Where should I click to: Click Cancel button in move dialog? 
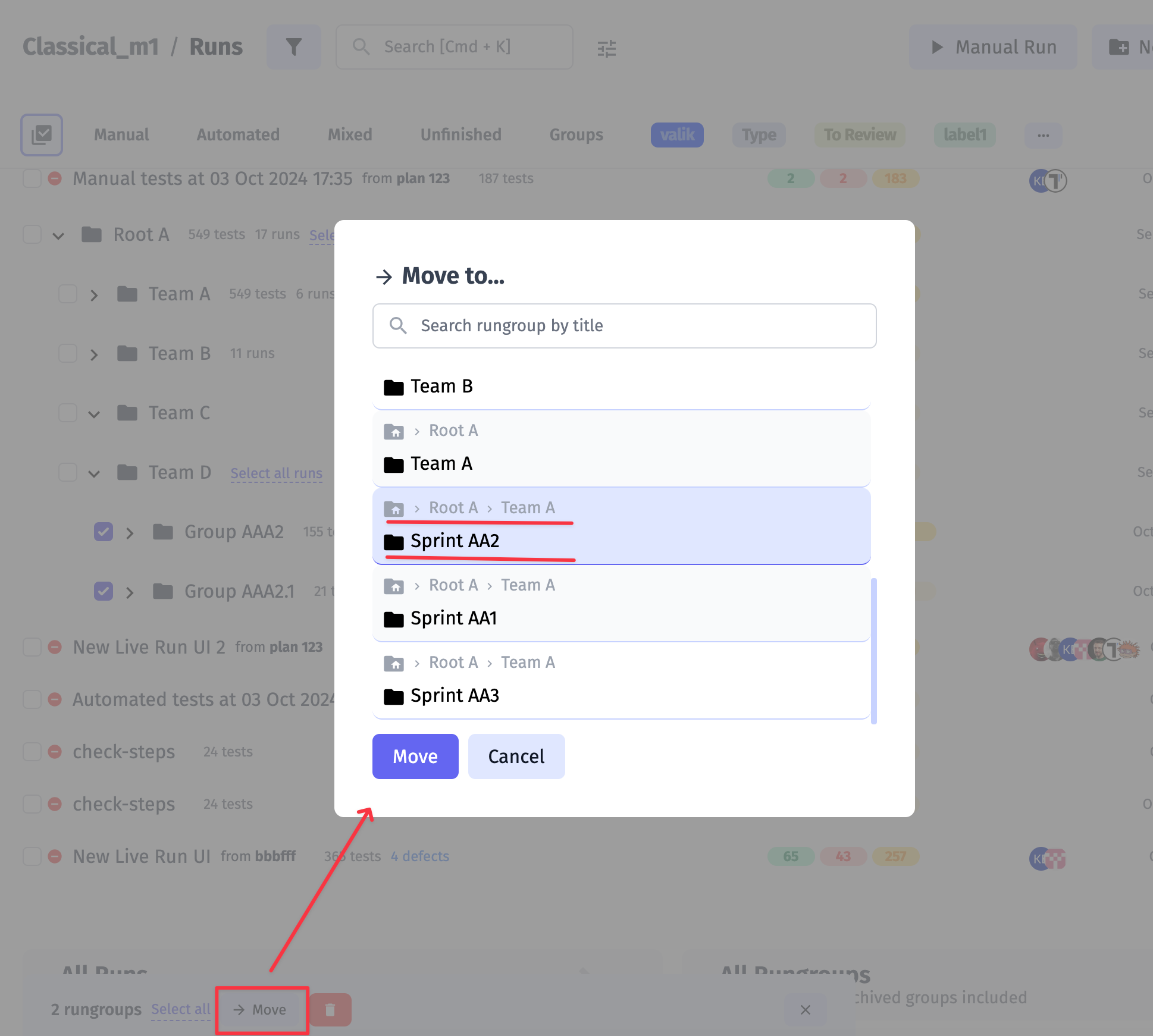(515, 755)
